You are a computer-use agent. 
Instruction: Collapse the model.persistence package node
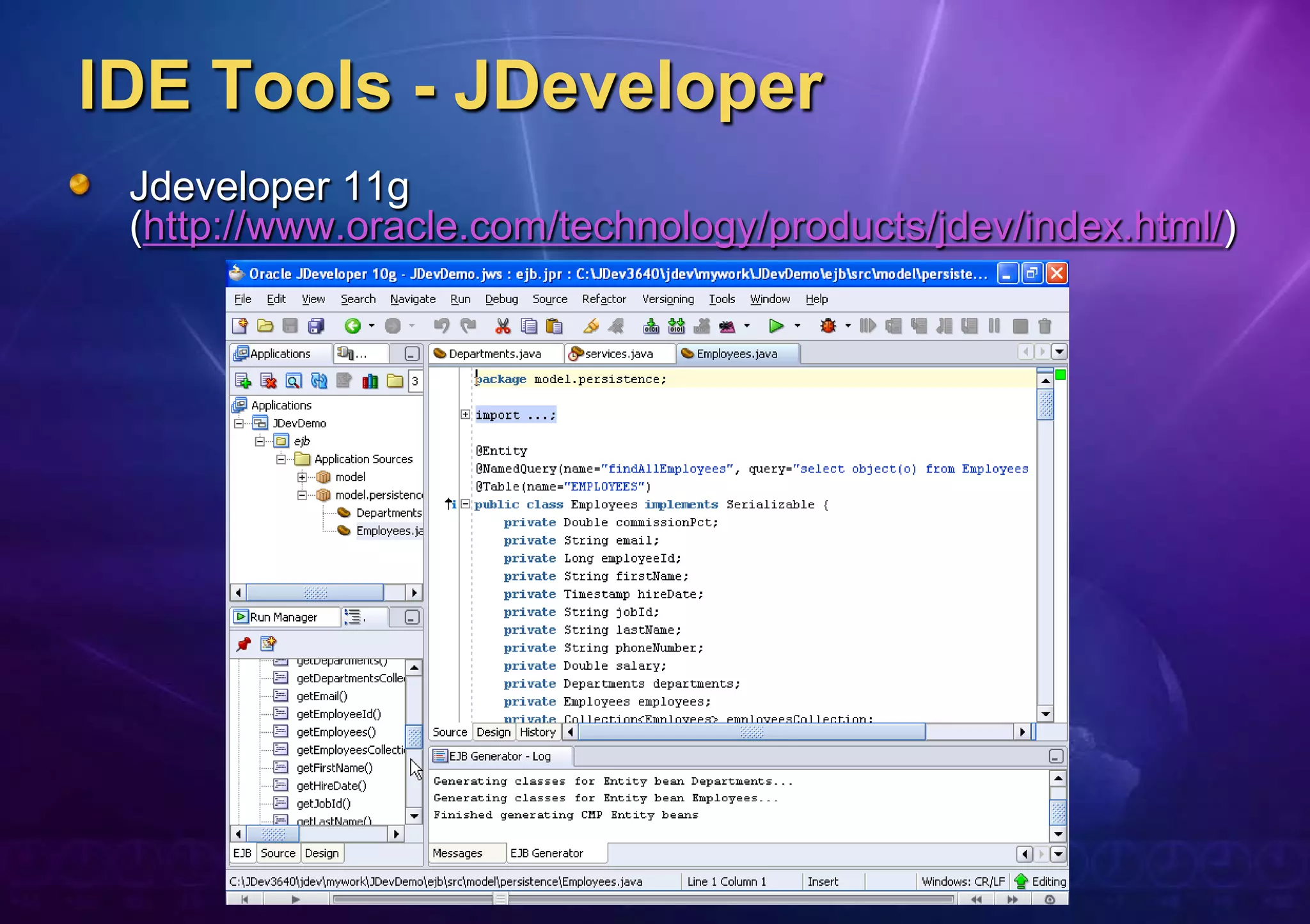[302, 495]
